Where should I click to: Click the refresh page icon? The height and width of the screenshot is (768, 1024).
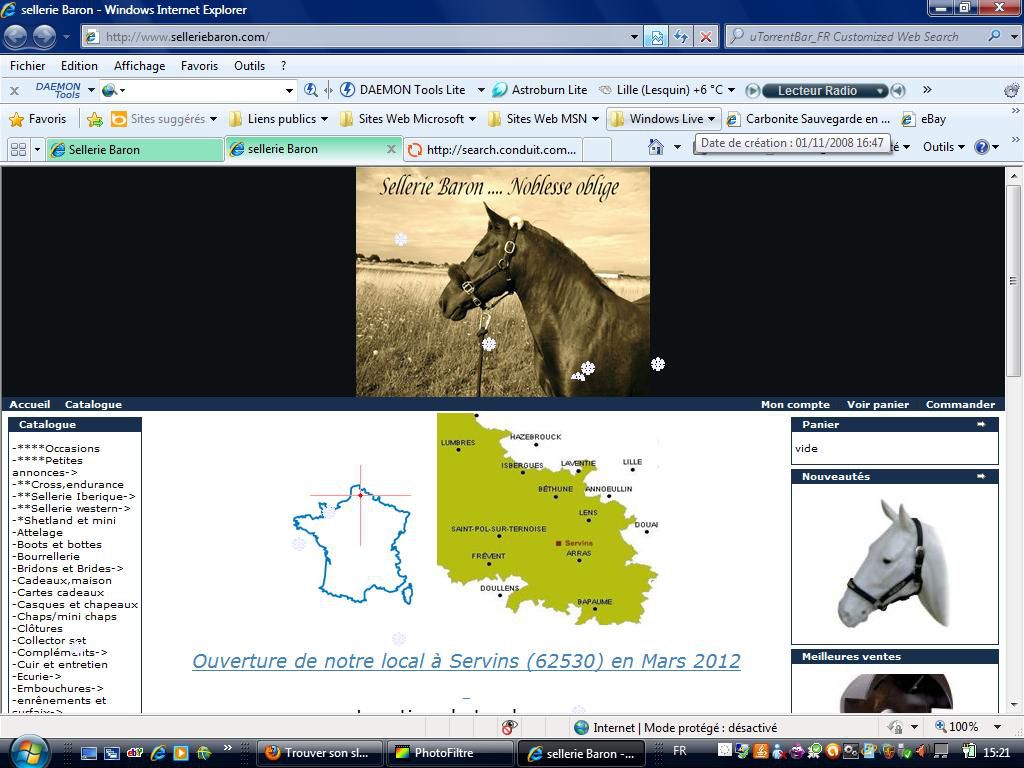[x=681, y=37]
